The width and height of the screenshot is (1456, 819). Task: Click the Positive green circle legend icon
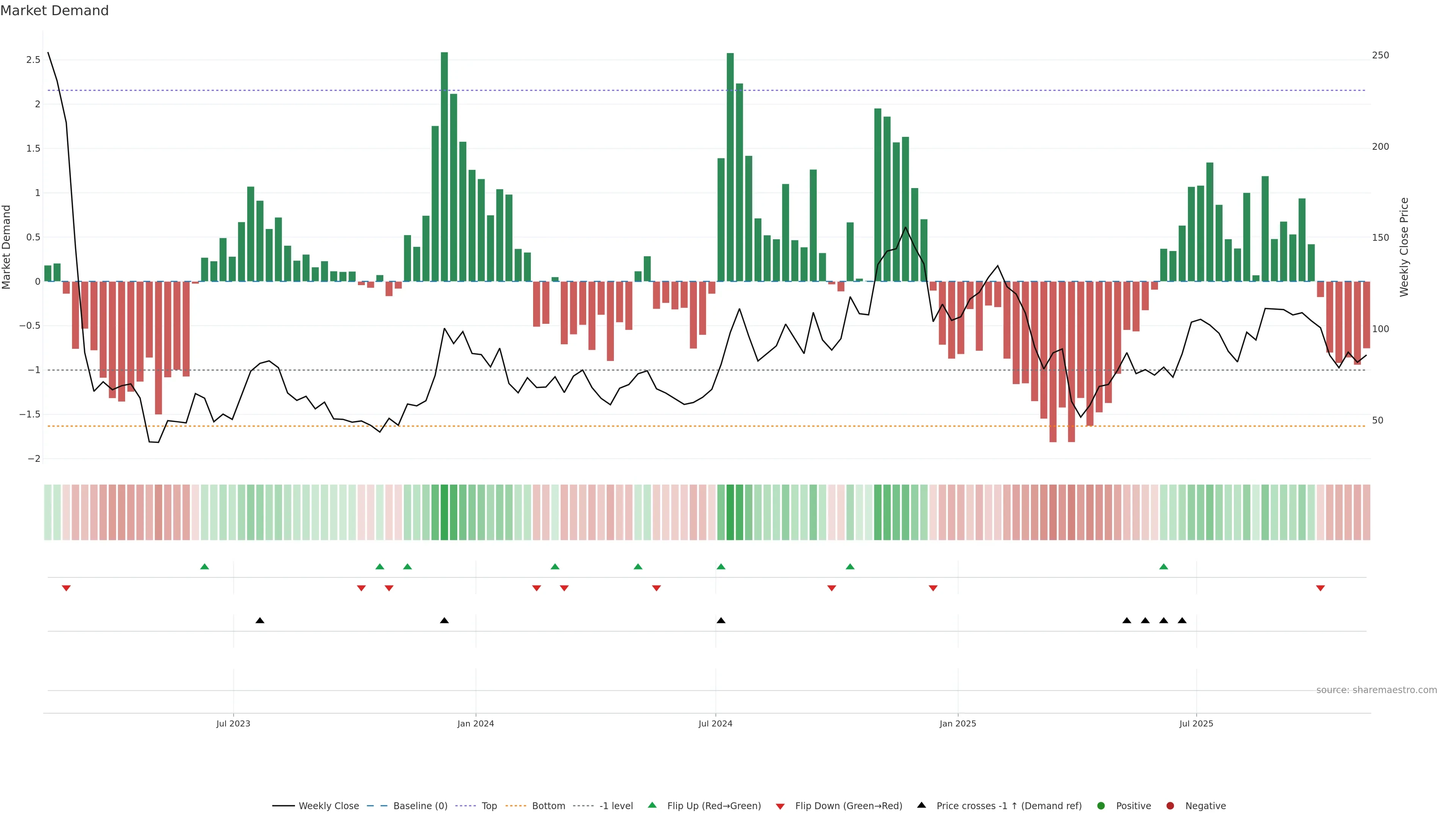pos(1100,805)
